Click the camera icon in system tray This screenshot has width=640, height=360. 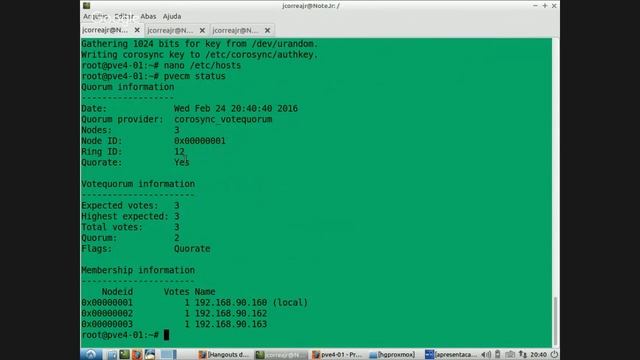click(510, 355)
